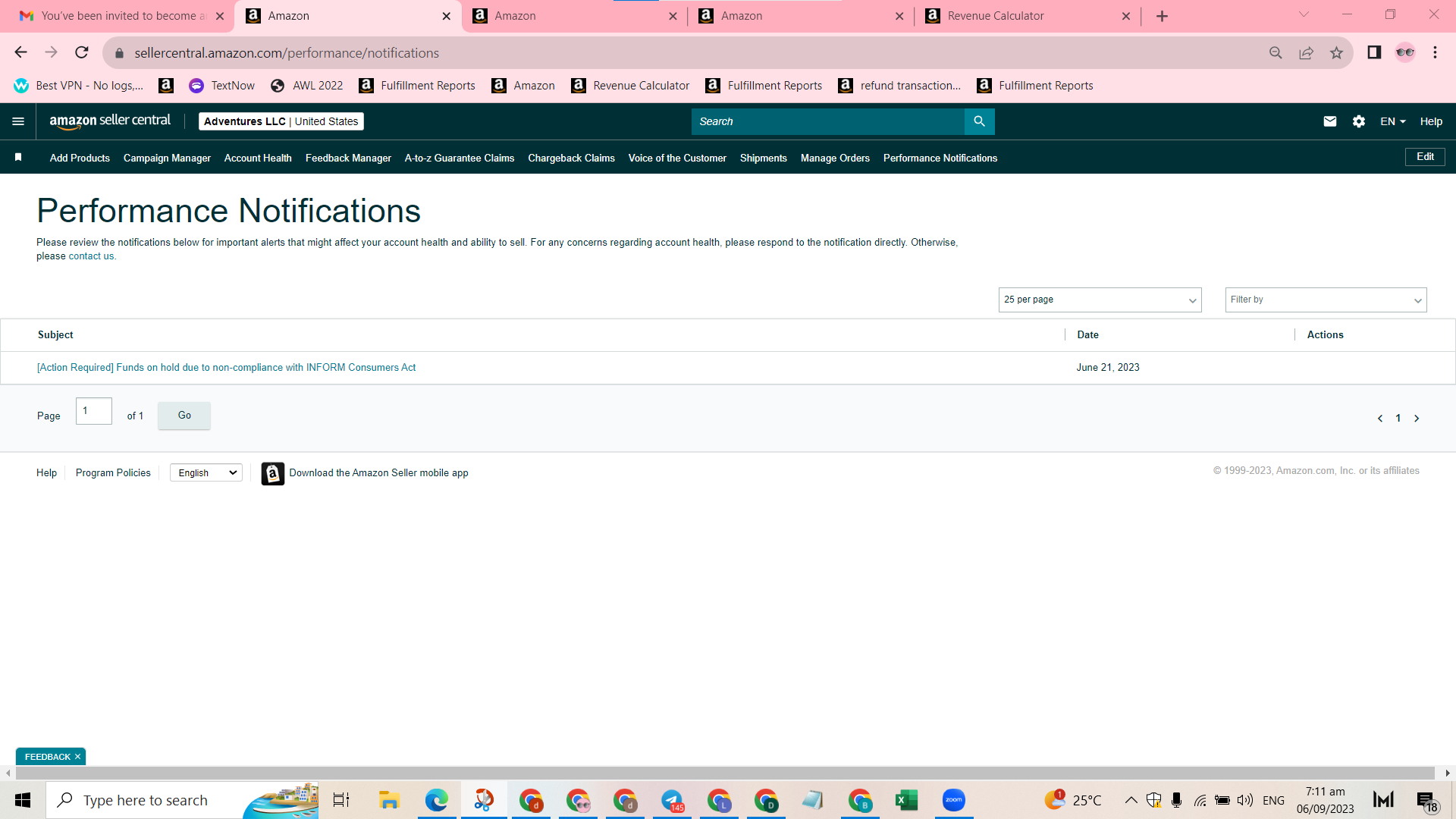
Task: Open AWL 2022 bookmark
Action: pyautogui.click(x=306, y=86)
